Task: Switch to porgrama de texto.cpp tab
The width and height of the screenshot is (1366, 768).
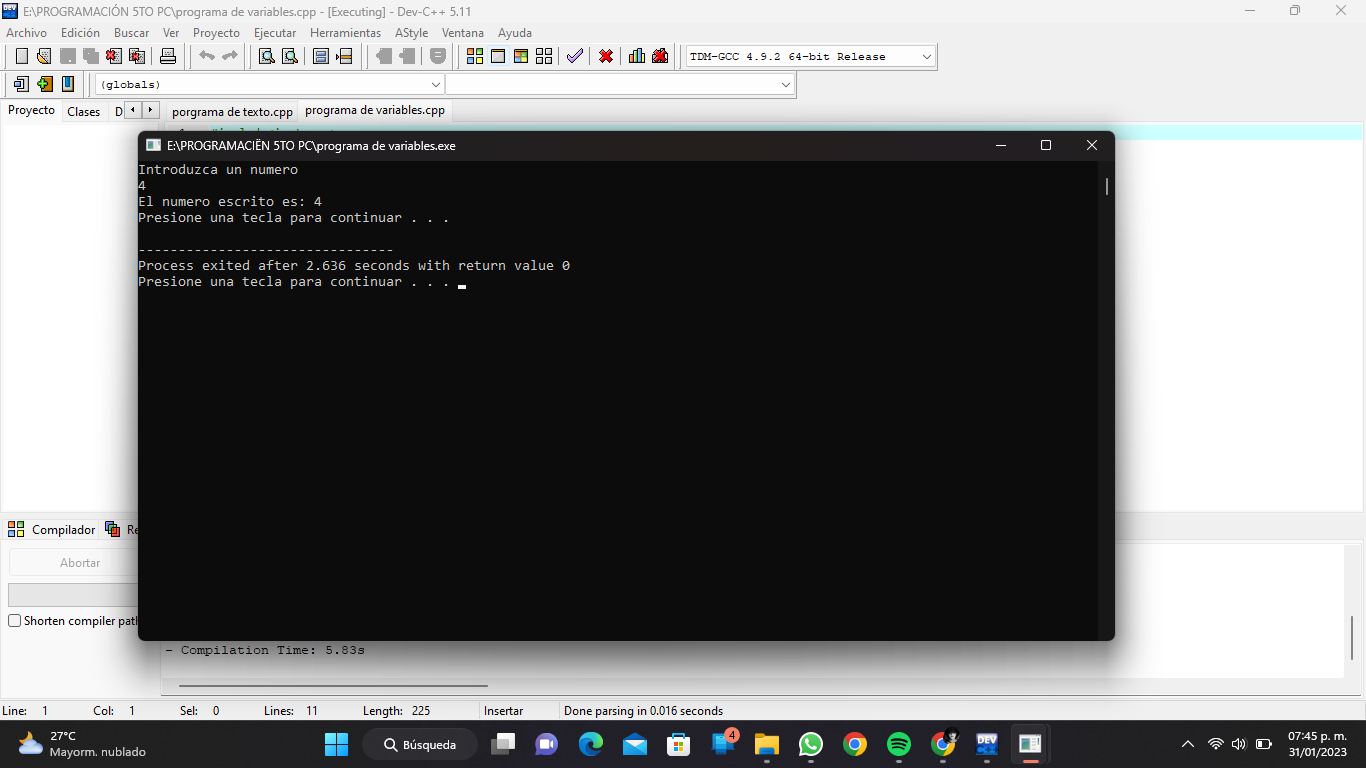Action: (x=232, y=112)
